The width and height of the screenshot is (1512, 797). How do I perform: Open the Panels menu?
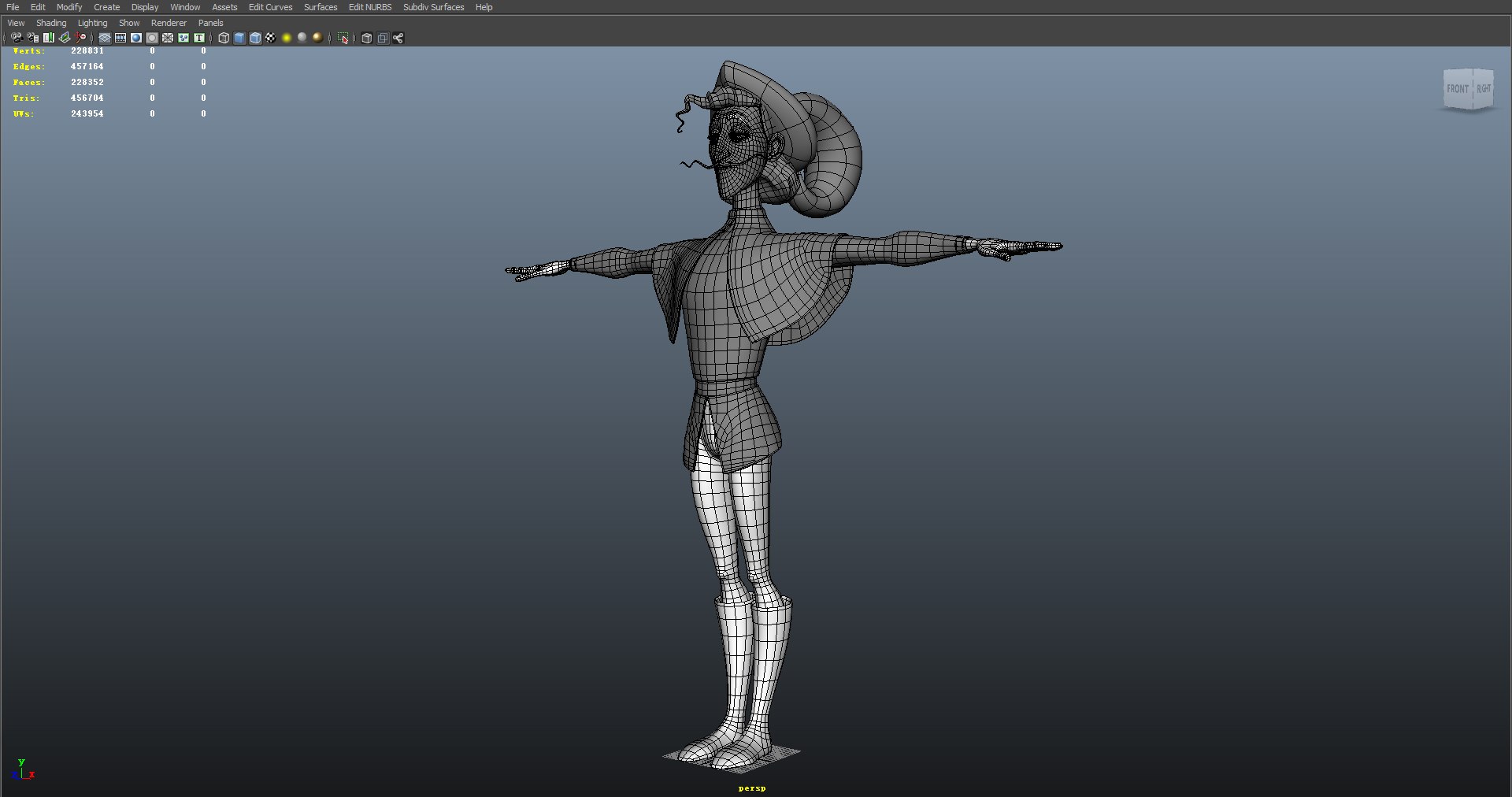tap(210, 23)
